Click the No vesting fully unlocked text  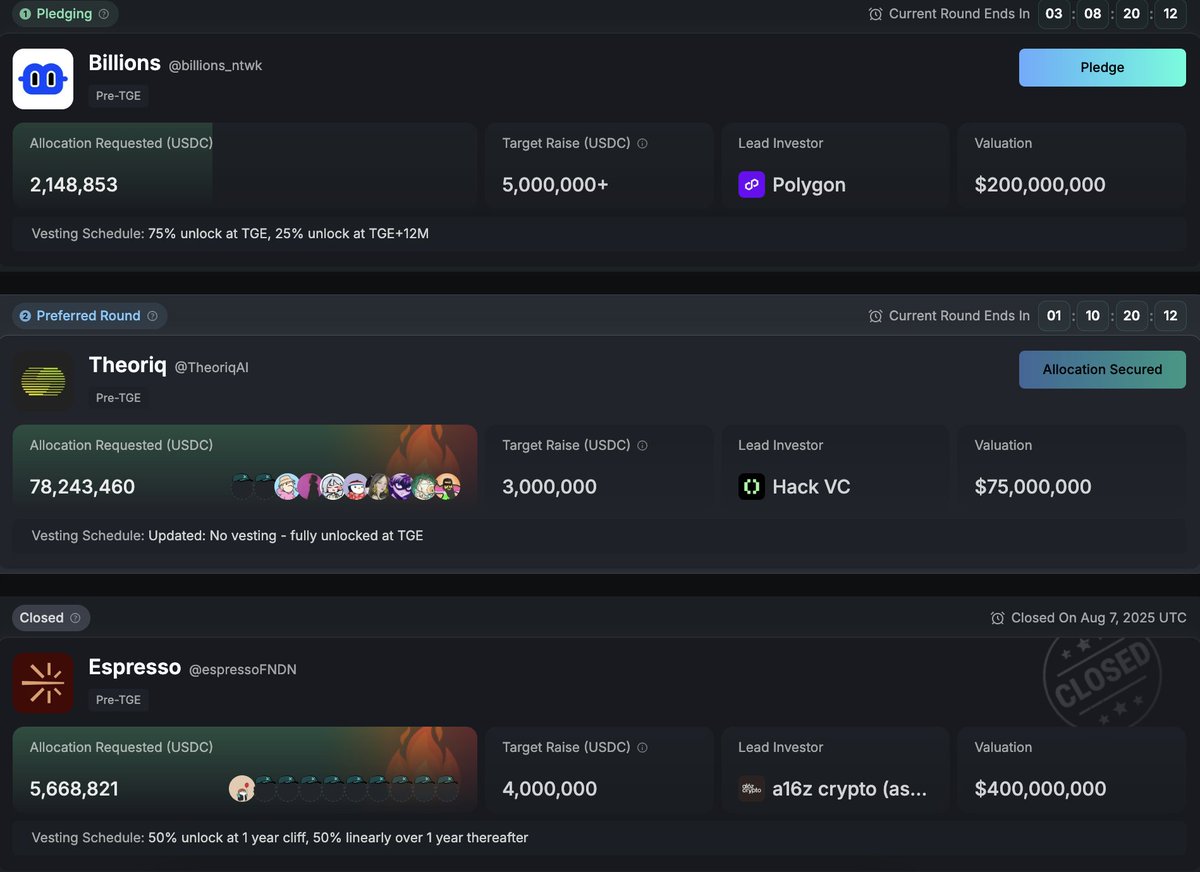pos(285,536)
